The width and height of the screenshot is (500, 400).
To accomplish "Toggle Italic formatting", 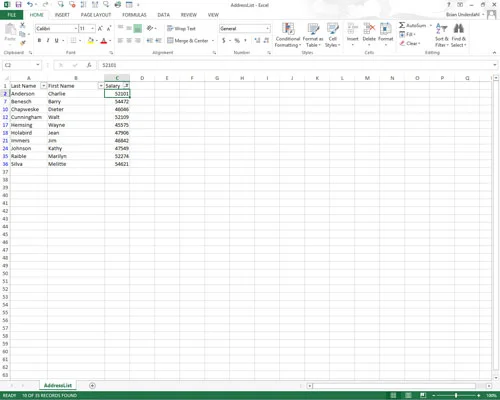I will click(x=48, y=40).
